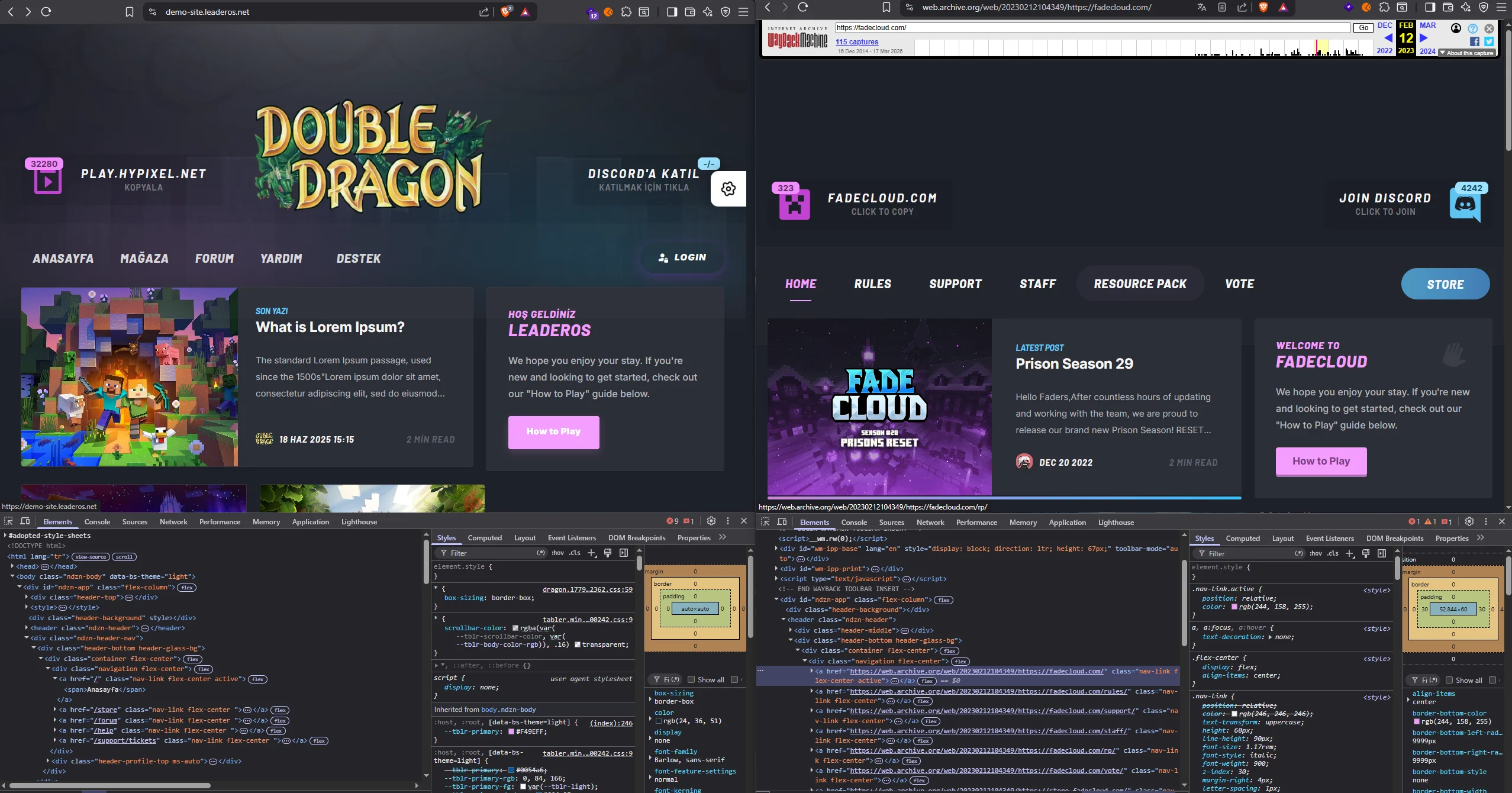
Task: Reload the demo-site.leaderos.net browser page
Action: coord(46,12)
